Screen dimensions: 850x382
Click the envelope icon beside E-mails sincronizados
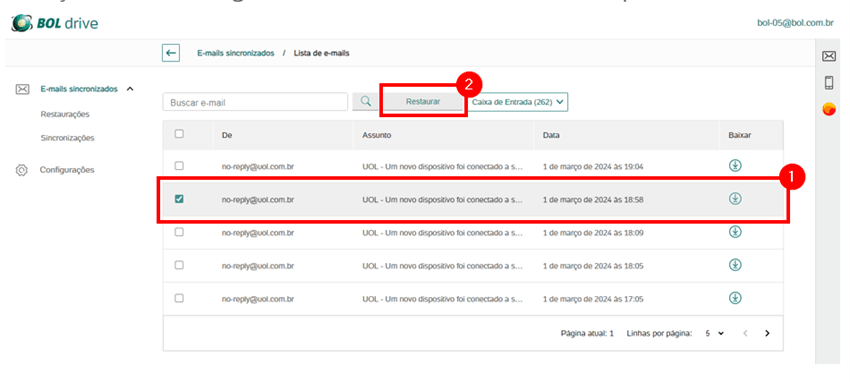pos(22,89)
